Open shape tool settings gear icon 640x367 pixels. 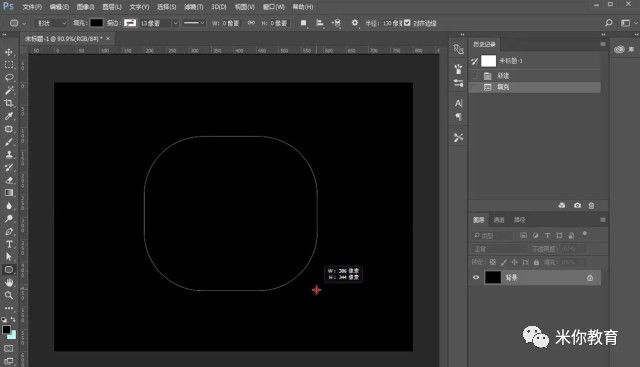pos(355,23)
